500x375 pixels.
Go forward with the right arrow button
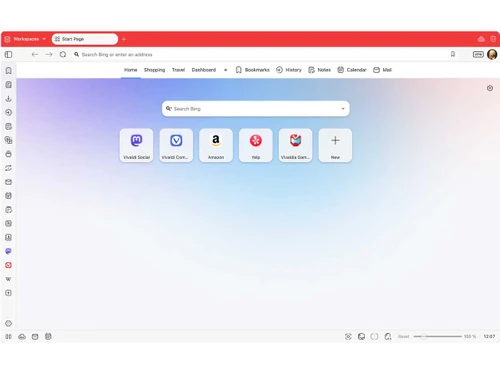[x=49, y=54]
